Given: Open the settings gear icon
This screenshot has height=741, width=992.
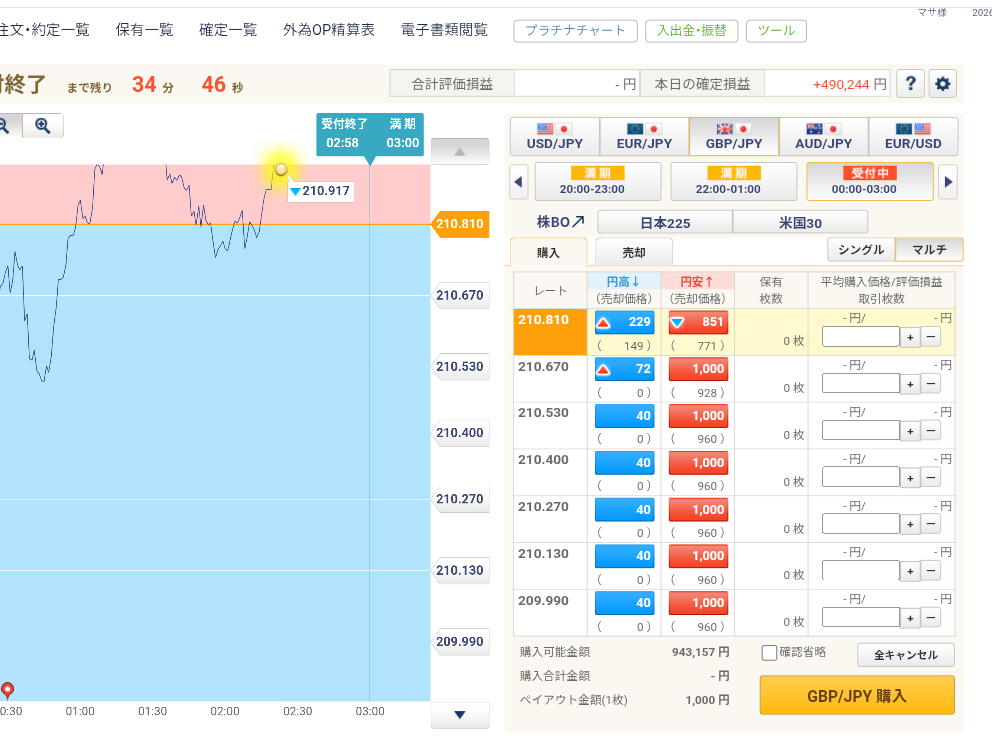Looking at the screenshot, I should point(942,84).
